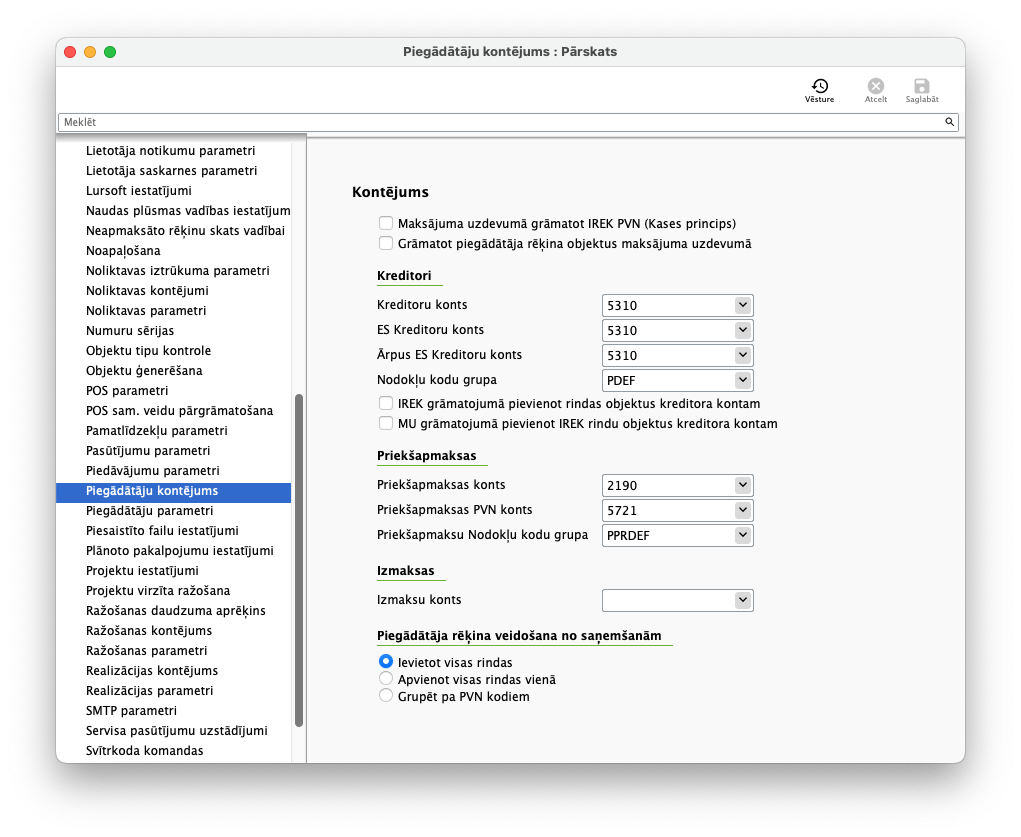1021x837 pixels.
Task: Open the Vēsture history icon
Action: click(x=819, y=87)
